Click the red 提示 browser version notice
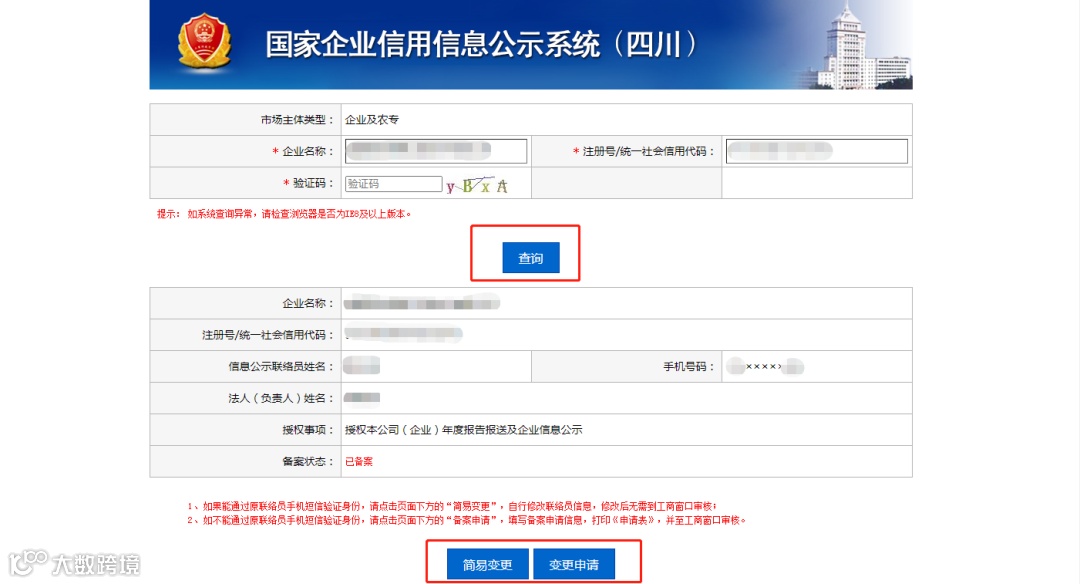The width and height of the screenshot is (1080, 584). click(x=284, y=214)
